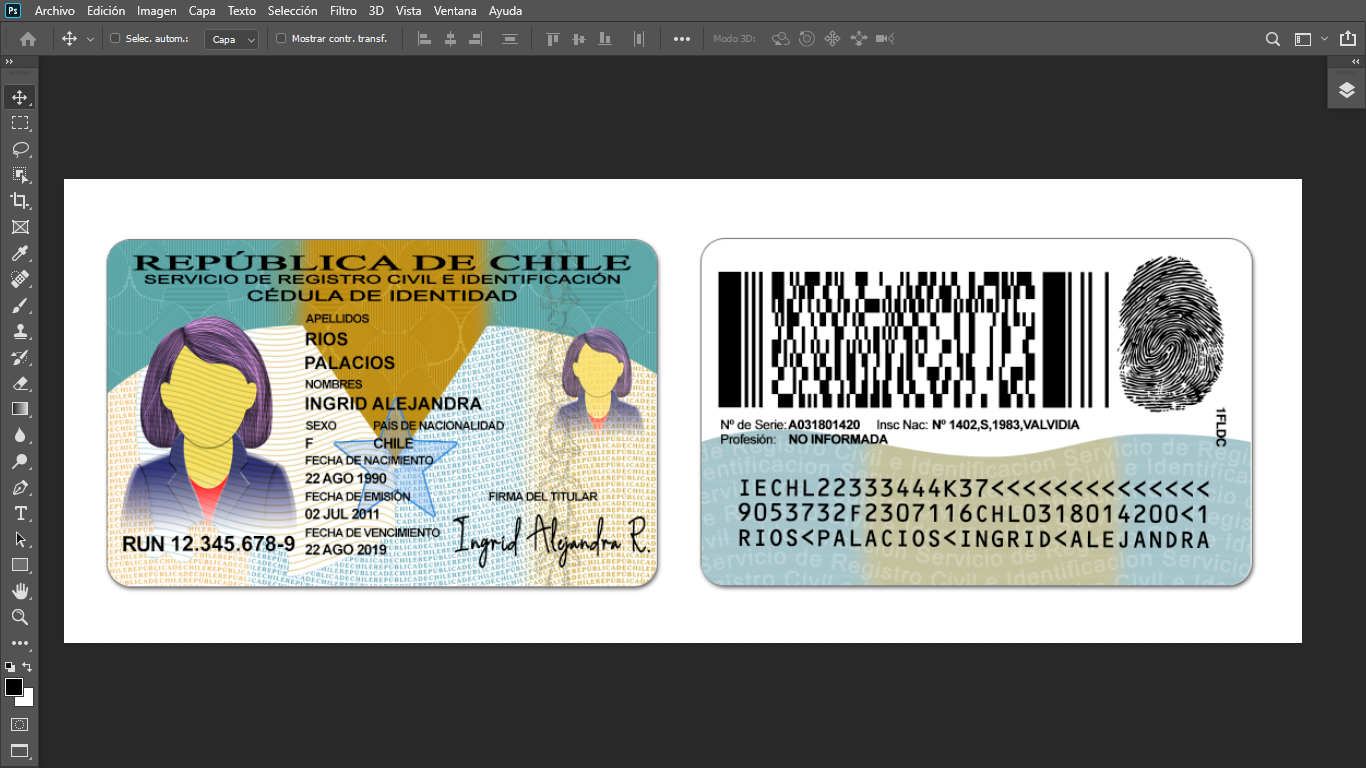Image resolution: width=1366 pixels, height=768 pixels.
Task: Open the 3D menu
Action: click(376, 11)
